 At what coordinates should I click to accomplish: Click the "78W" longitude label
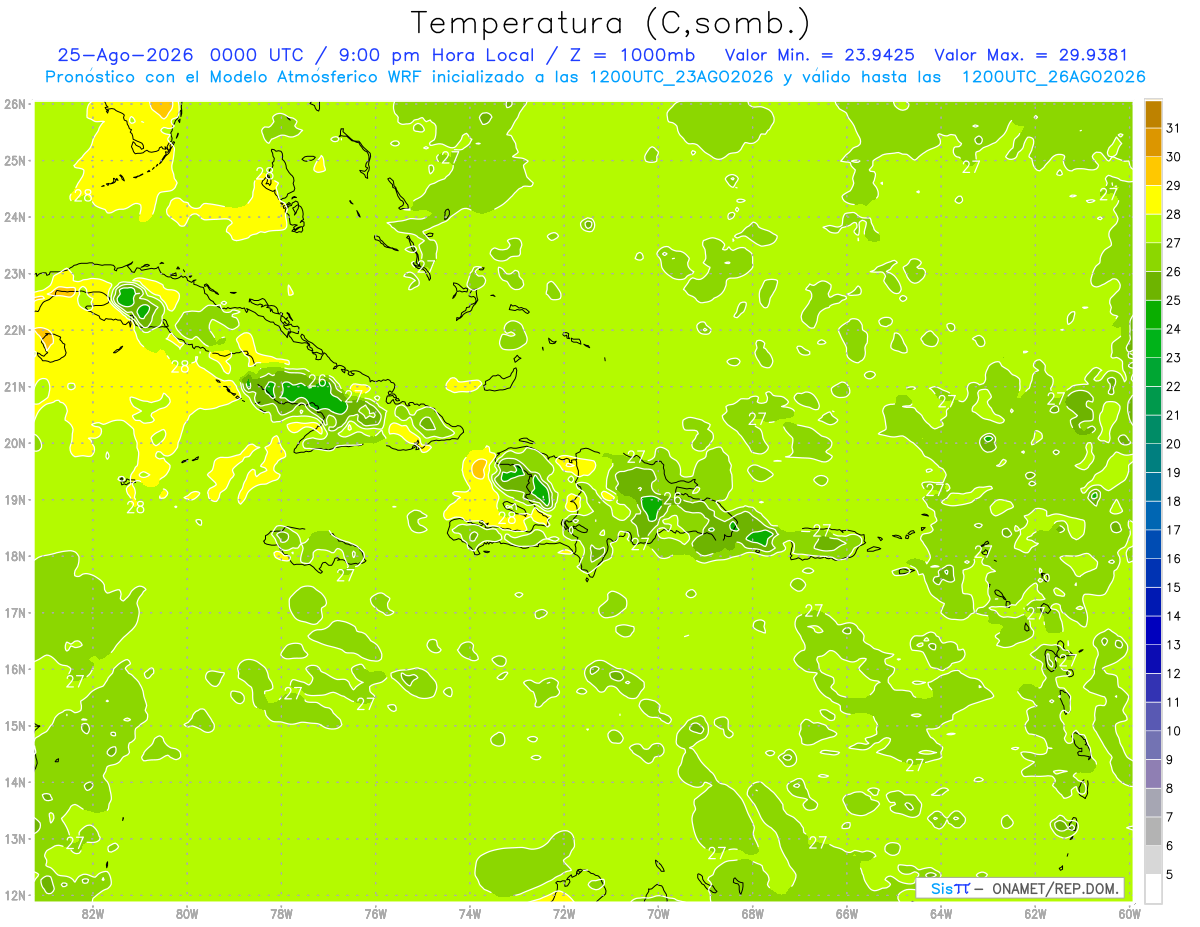point(281,913)
